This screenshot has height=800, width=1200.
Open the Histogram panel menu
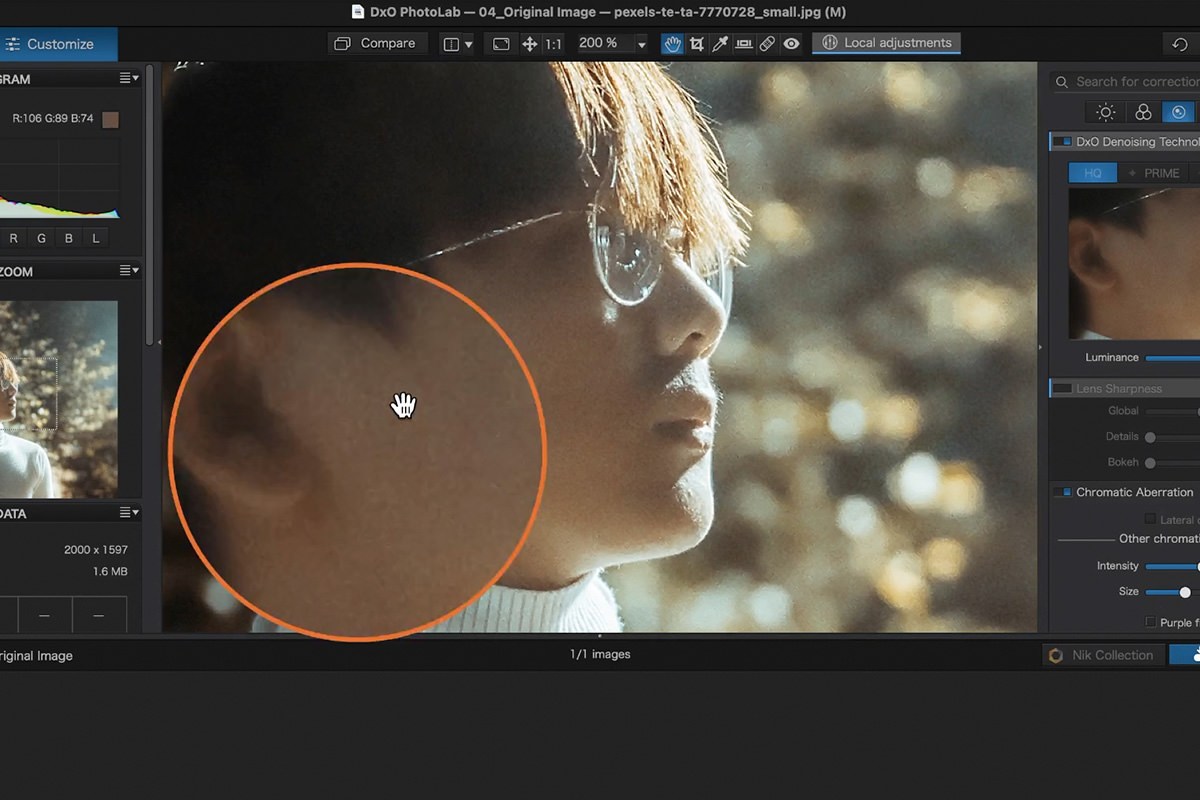(x=129, y=78)
